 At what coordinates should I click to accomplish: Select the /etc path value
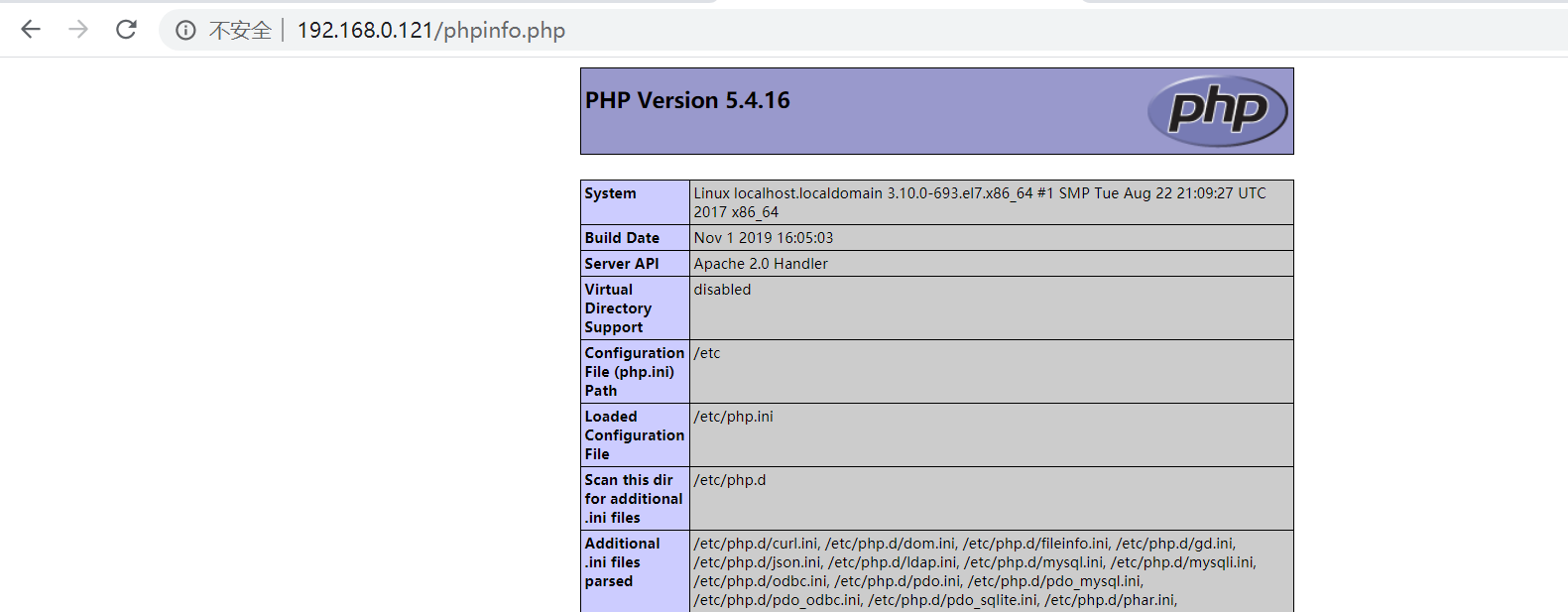(x=707, y=353)
